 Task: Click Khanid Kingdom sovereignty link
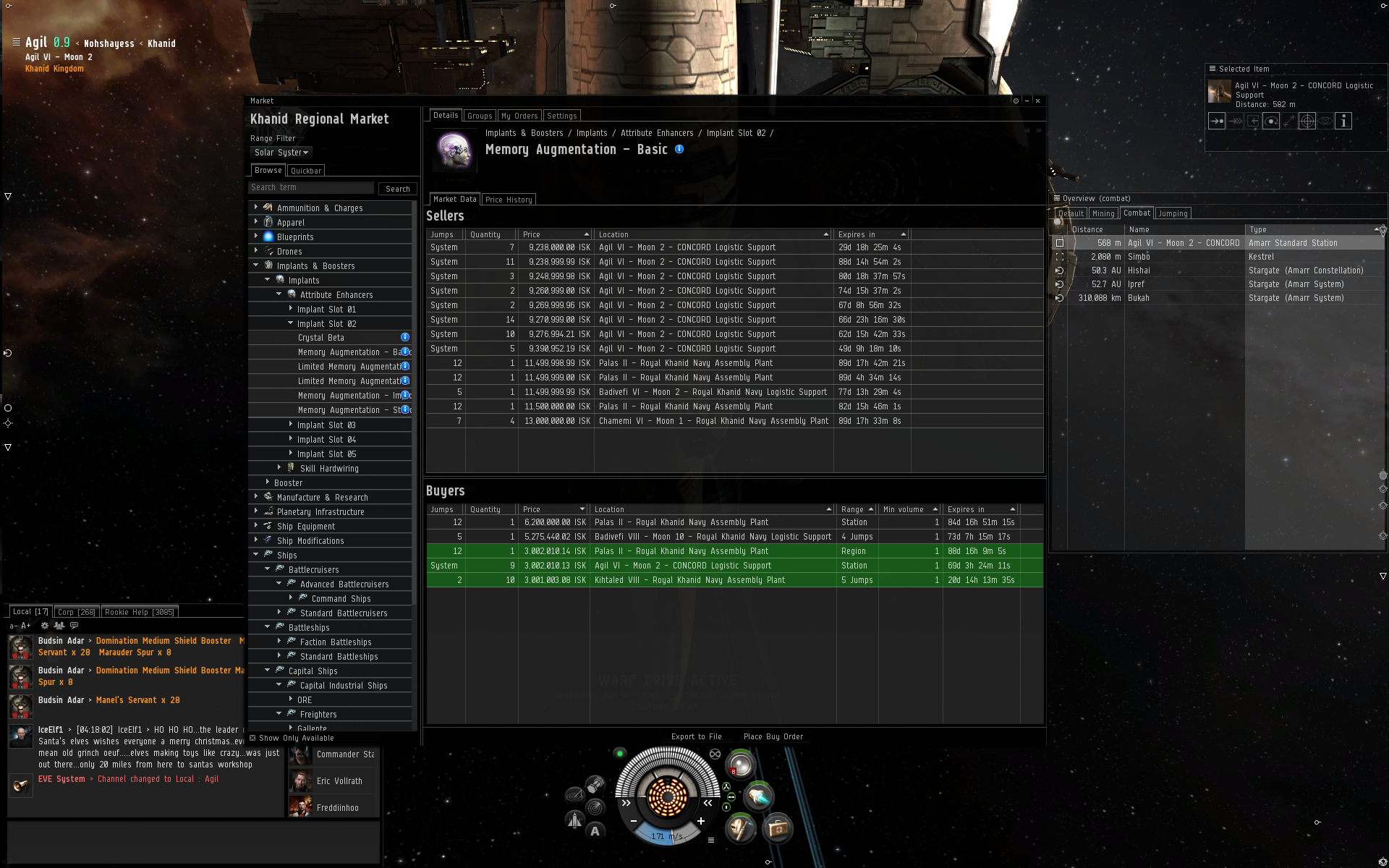(54, 69)
